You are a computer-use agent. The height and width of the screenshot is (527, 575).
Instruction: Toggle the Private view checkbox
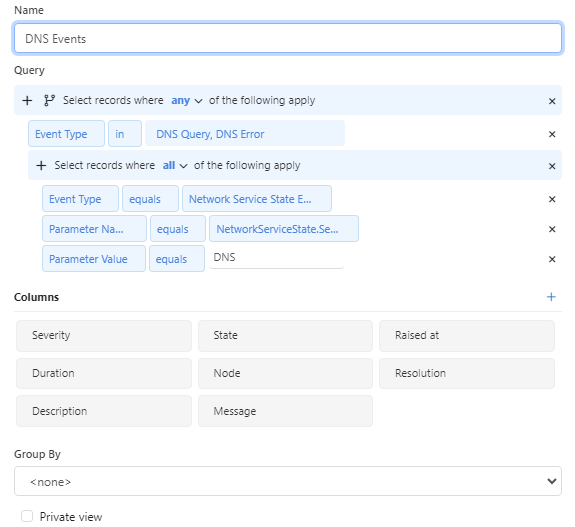point(27,516)
